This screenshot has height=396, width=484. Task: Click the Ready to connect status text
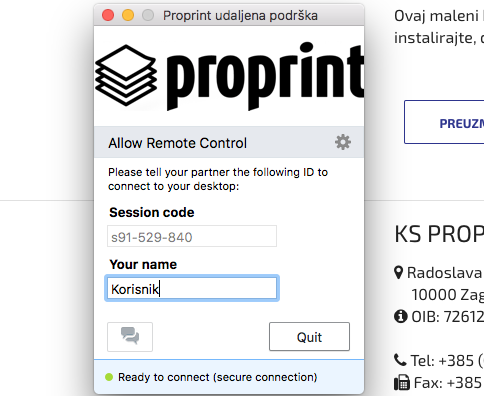coord(217,377)
